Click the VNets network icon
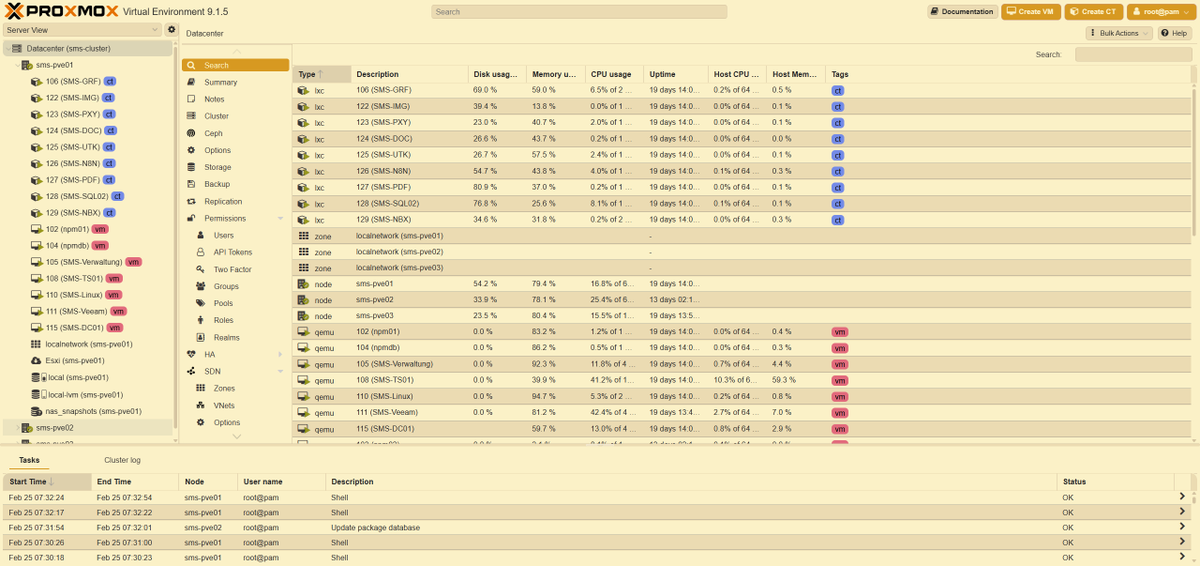The image size is (1200, 566). 201,405
